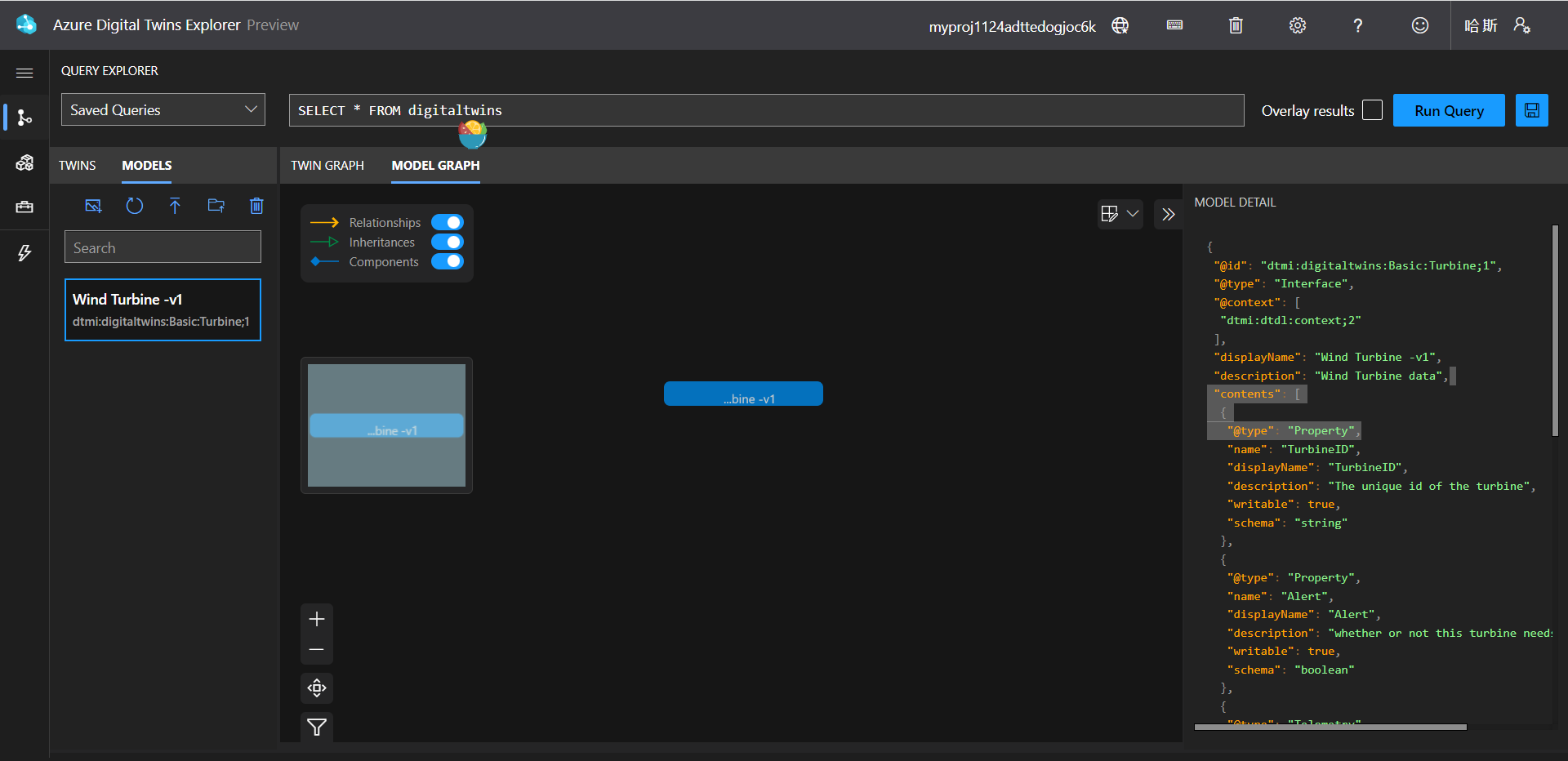Center the graph with the fit icon
1568x761 pixels.
pyautogui.click(x=317, y=688)
